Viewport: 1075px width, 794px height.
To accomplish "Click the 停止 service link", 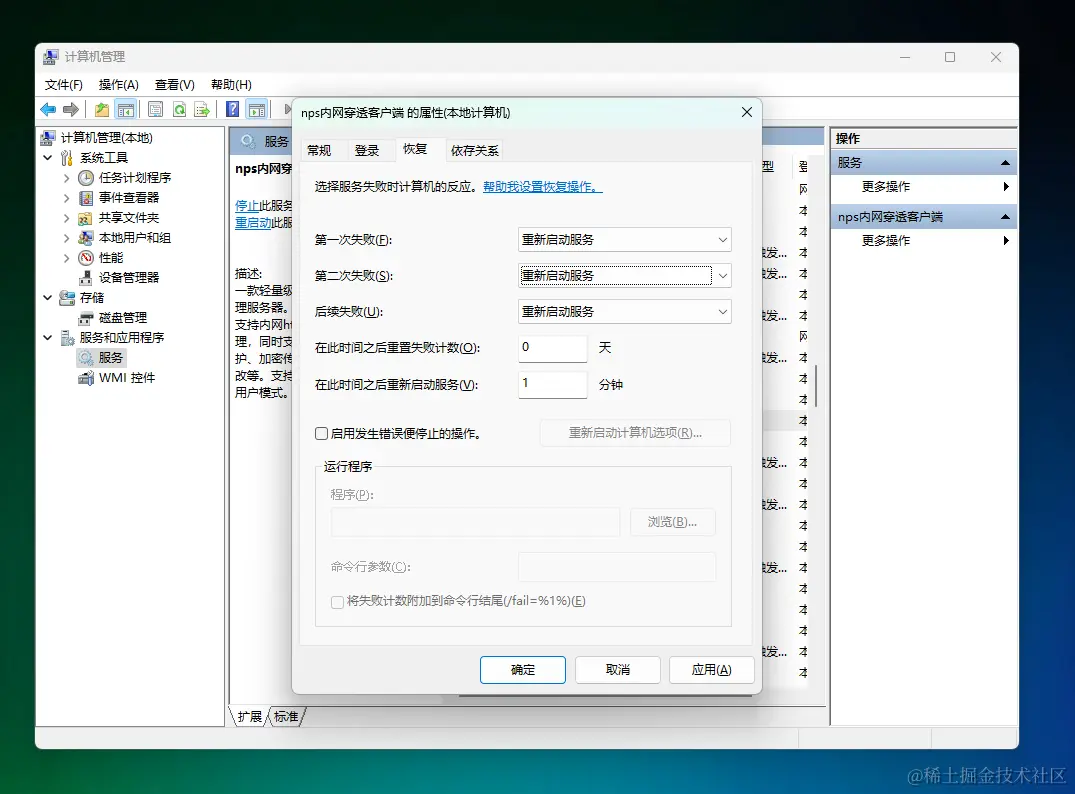I will coord(247,206).
